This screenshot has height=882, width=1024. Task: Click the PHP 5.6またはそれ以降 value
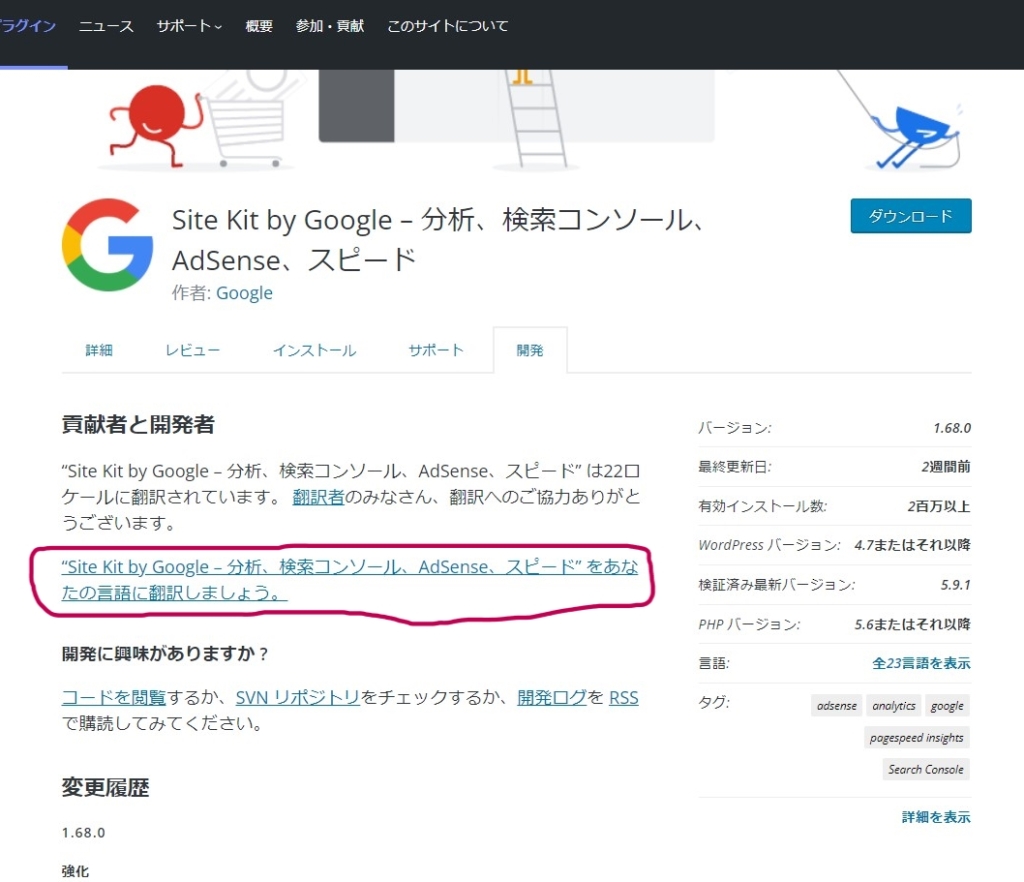click(x=912, y=624)
